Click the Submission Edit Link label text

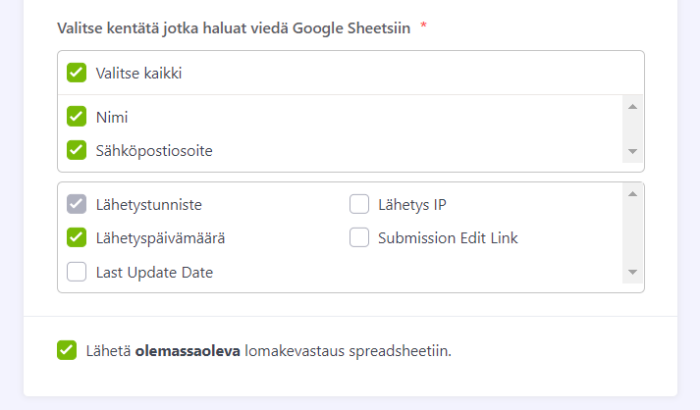coord(447,238)
